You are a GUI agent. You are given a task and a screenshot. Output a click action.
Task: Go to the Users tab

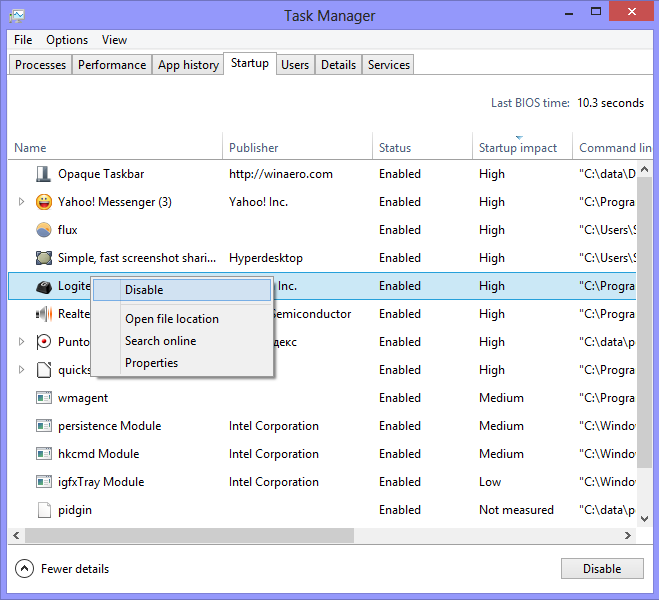(x=295, y=65)
